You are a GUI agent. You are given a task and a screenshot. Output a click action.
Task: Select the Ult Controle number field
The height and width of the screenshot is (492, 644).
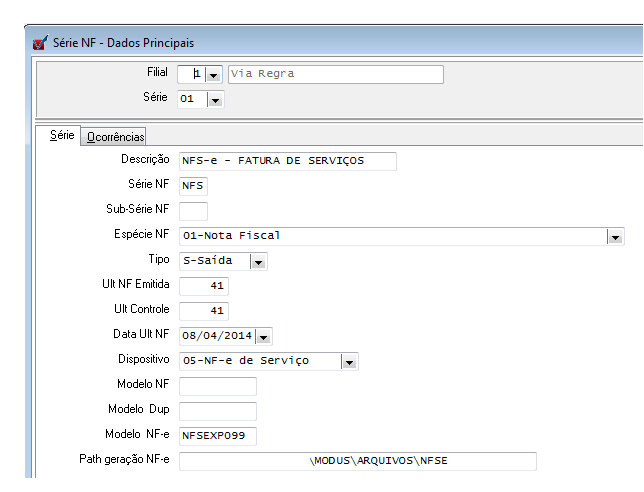204,311
